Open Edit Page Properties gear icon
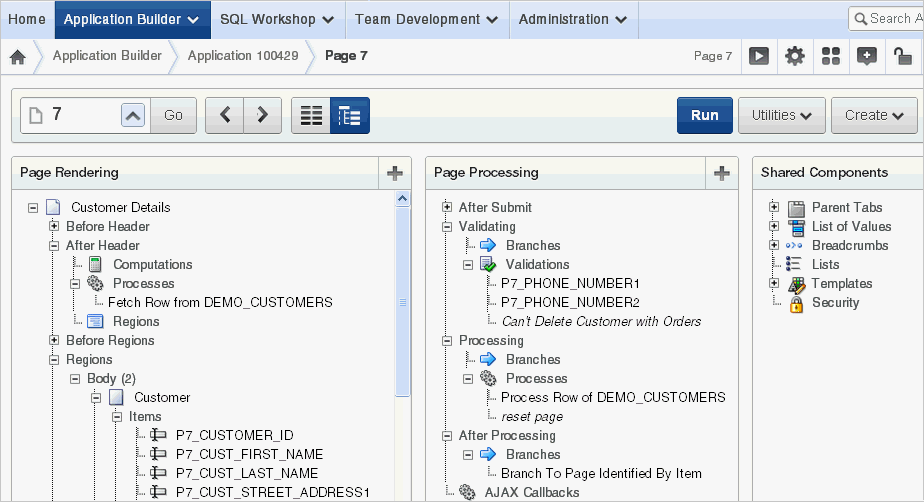 click(794, 56)
